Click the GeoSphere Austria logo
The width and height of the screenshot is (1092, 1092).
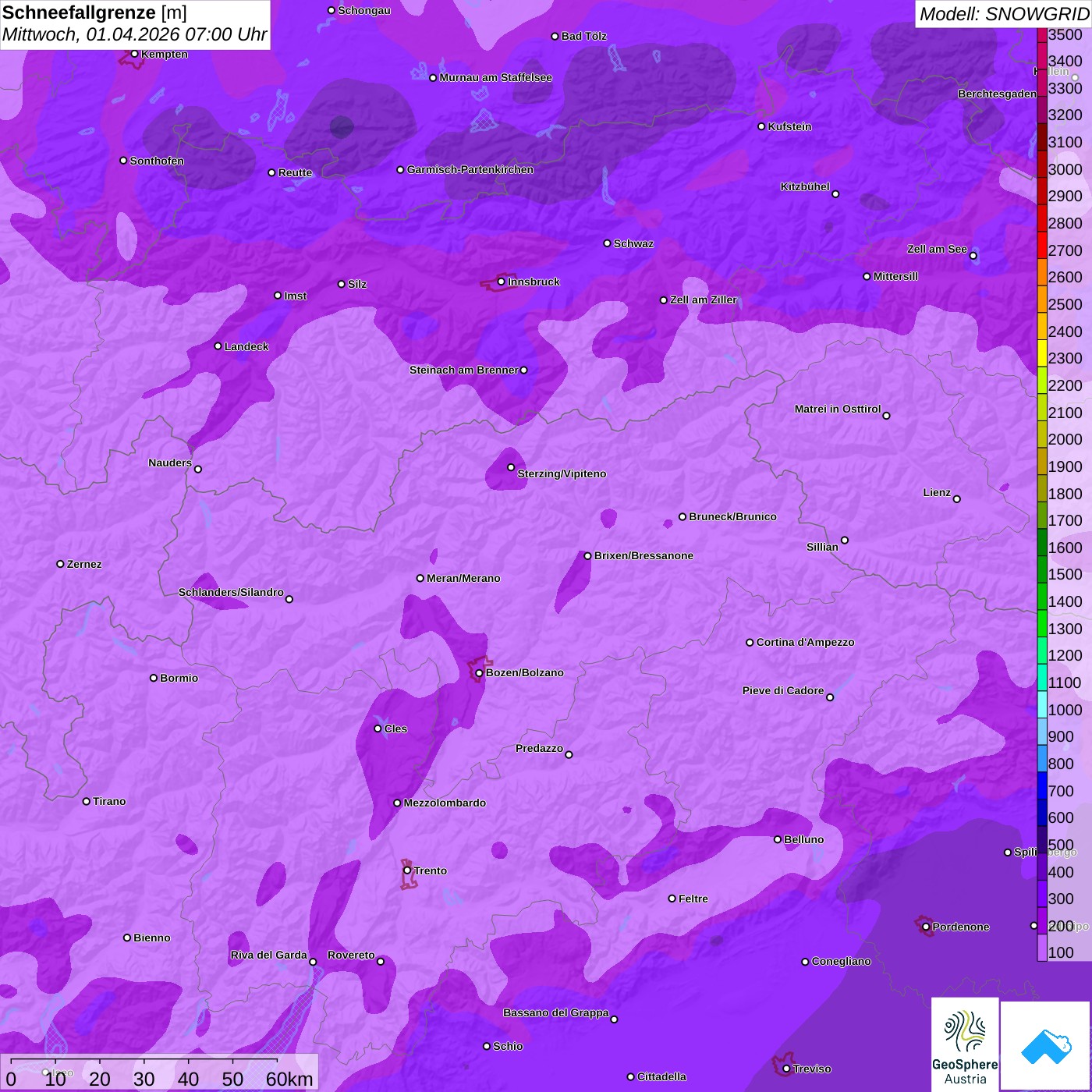pyautogui.click(x=965, y=1046)
